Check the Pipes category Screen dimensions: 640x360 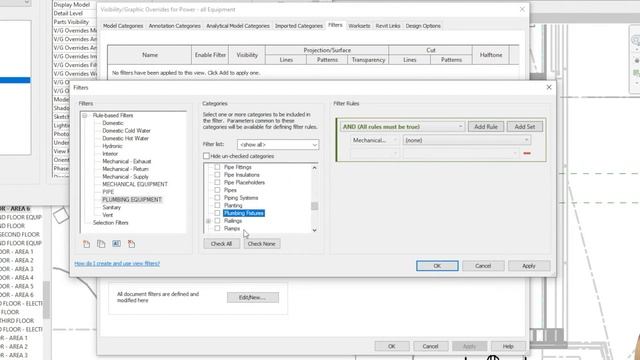tap(217, 190)
